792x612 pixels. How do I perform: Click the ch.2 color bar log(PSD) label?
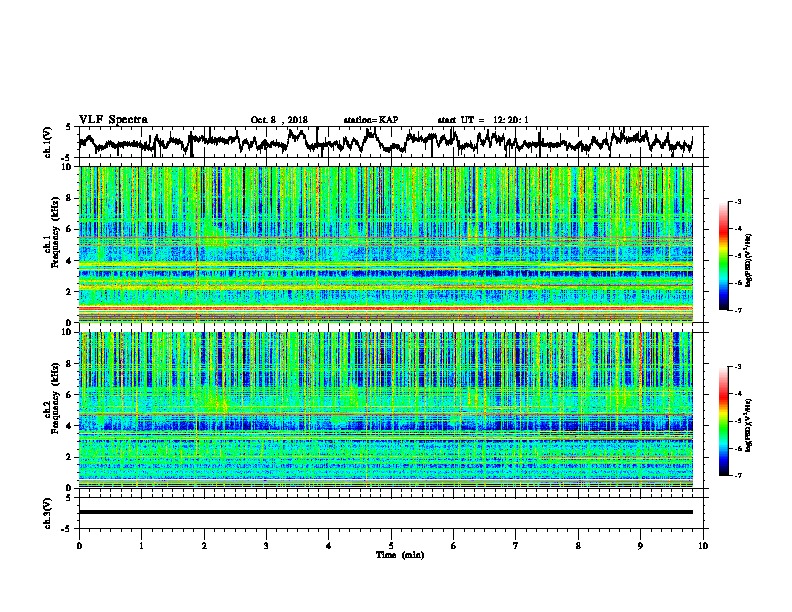click(x=749, y=425)
